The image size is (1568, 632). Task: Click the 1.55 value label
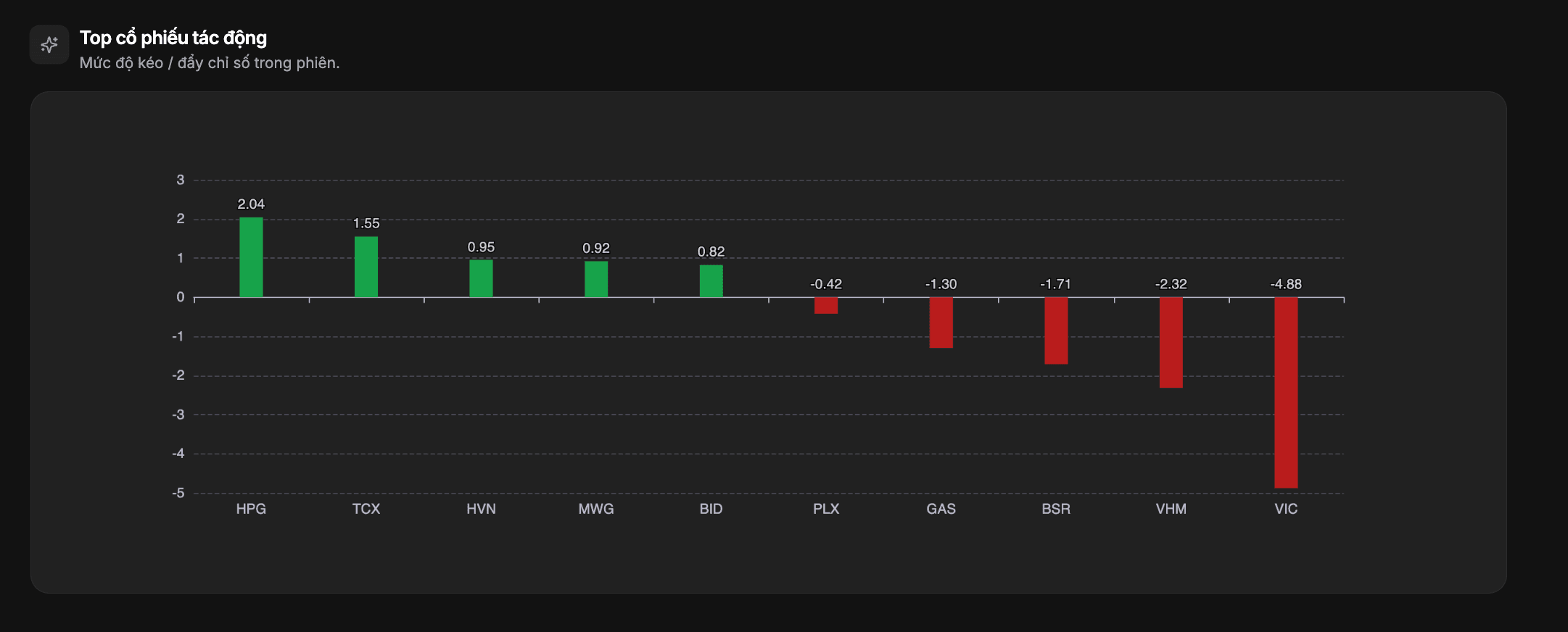tap(366, 223)
